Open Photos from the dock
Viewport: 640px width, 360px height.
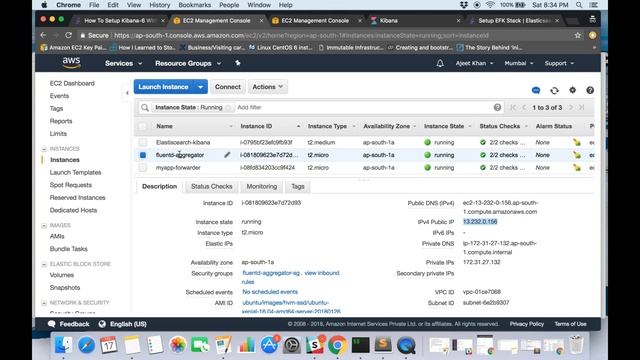tap(178, 345)
